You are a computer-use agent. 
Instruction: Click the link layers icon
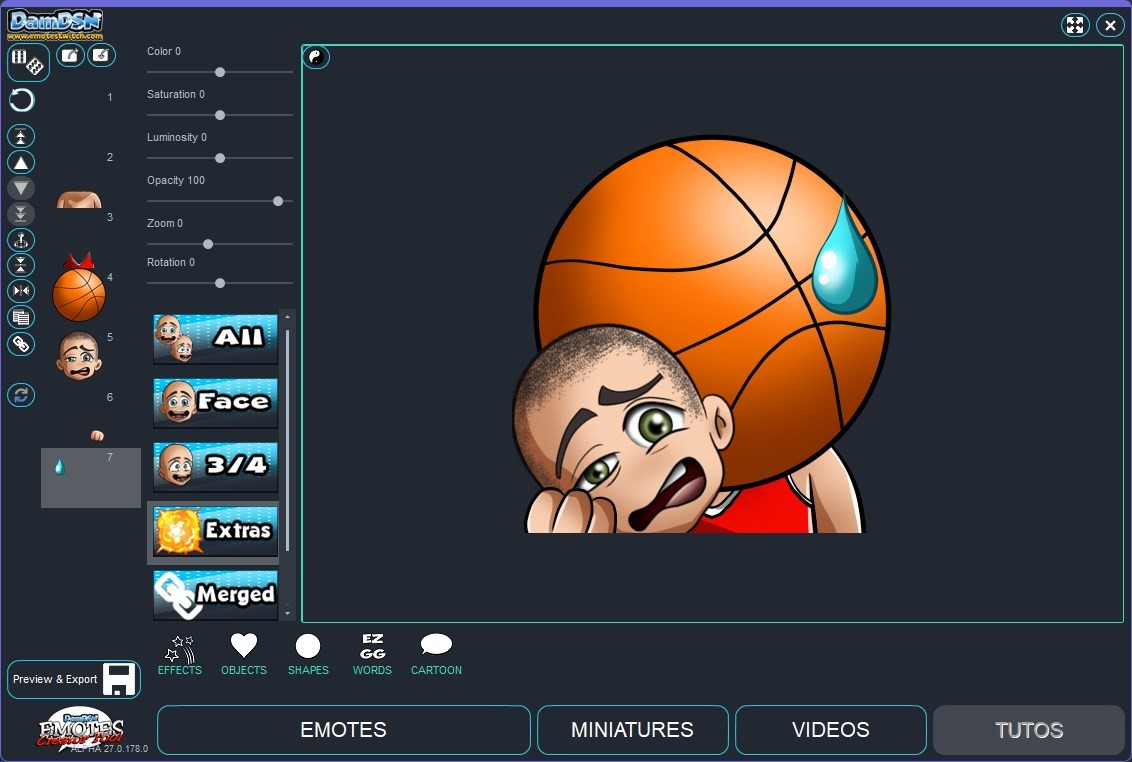click(20, 343)
